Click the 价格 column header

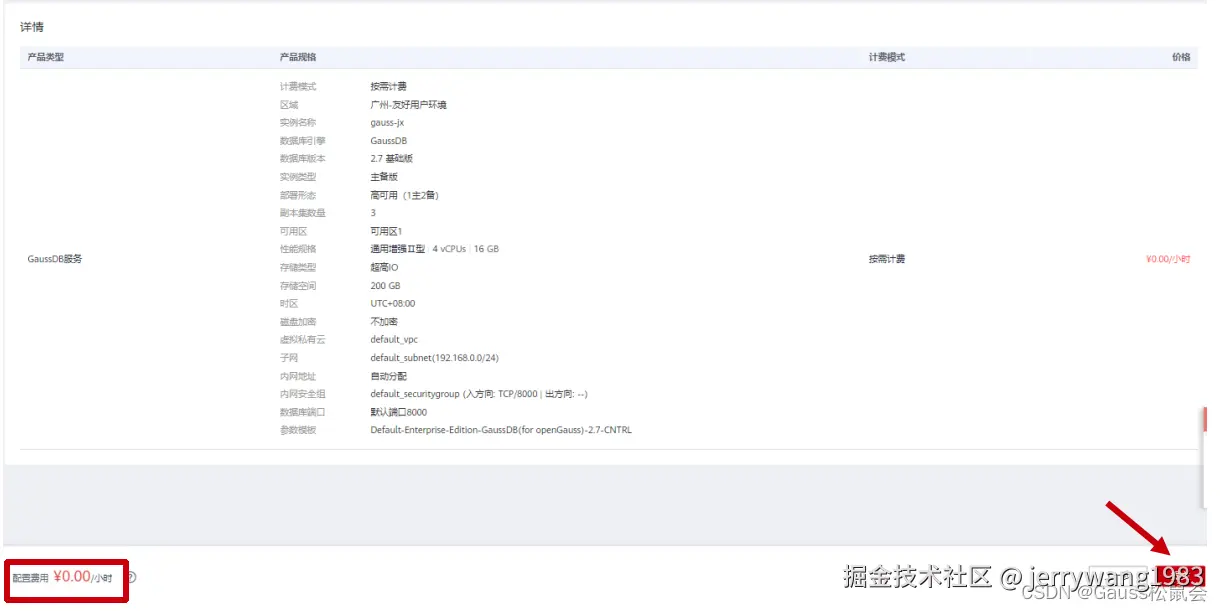click(x=1183, y=56)
